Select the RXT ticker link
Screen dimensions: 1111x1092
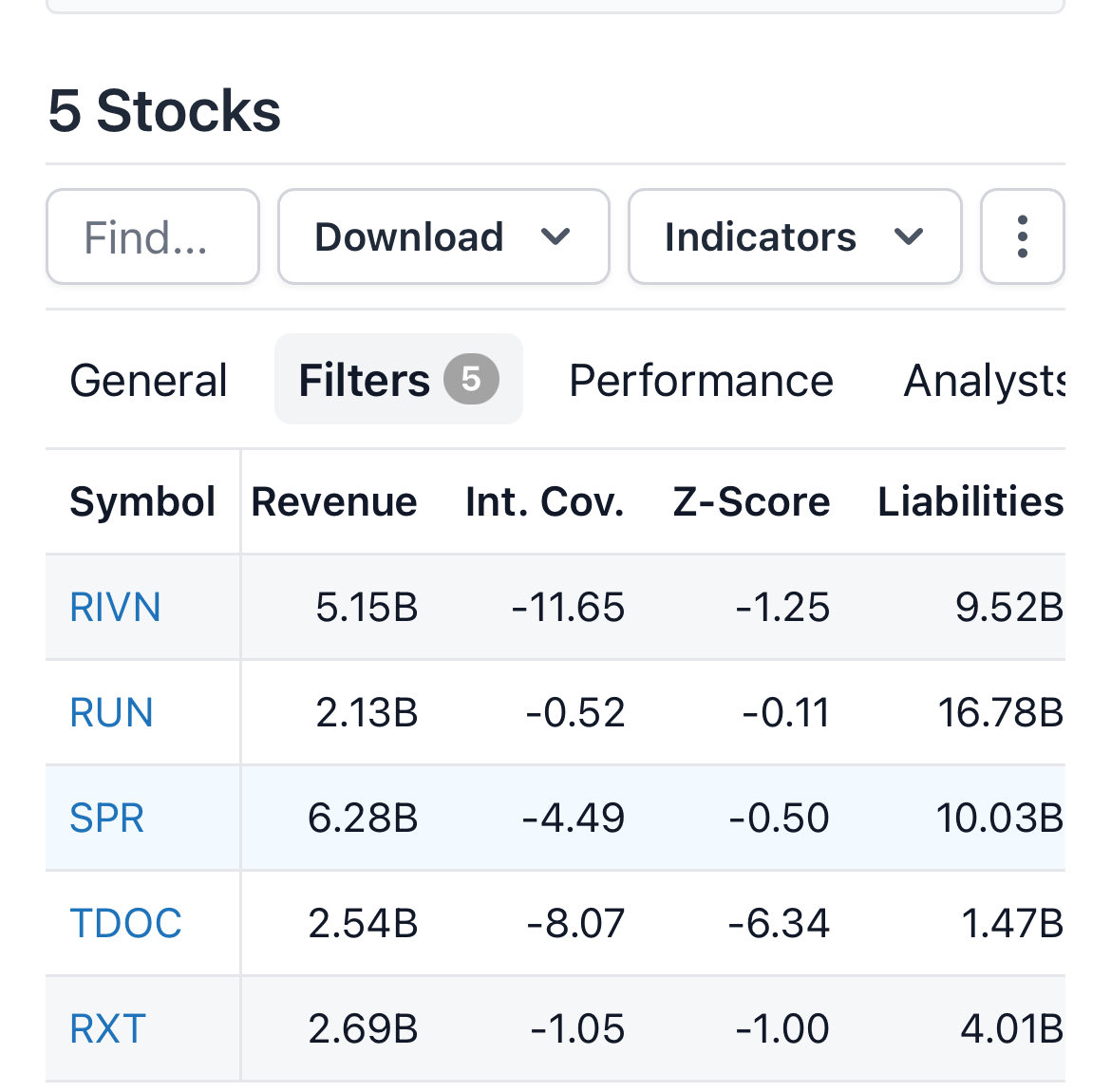[x=107, y=1028]
